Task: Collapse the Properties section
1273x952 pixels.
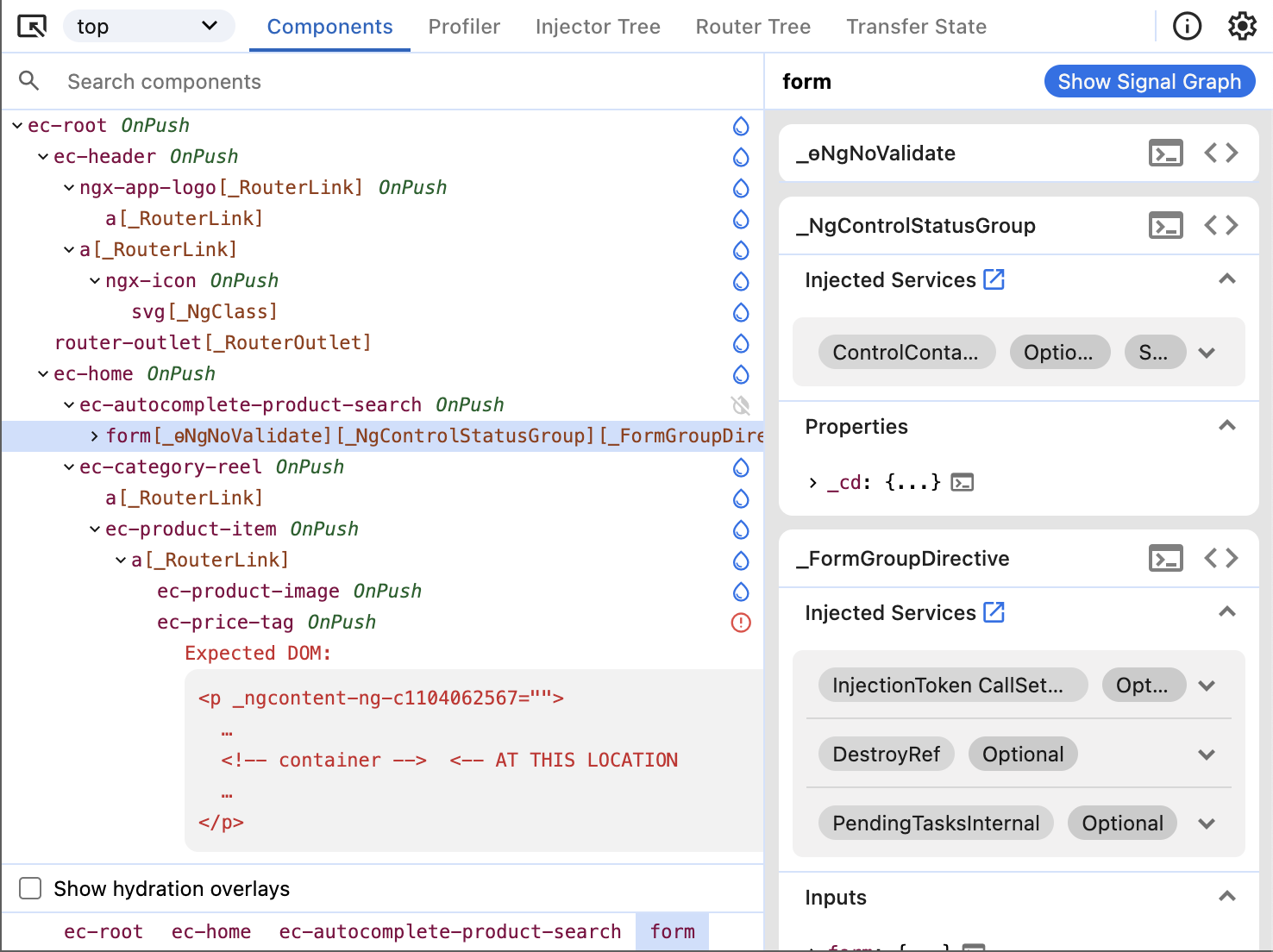Action: (x=1226, y=426)
